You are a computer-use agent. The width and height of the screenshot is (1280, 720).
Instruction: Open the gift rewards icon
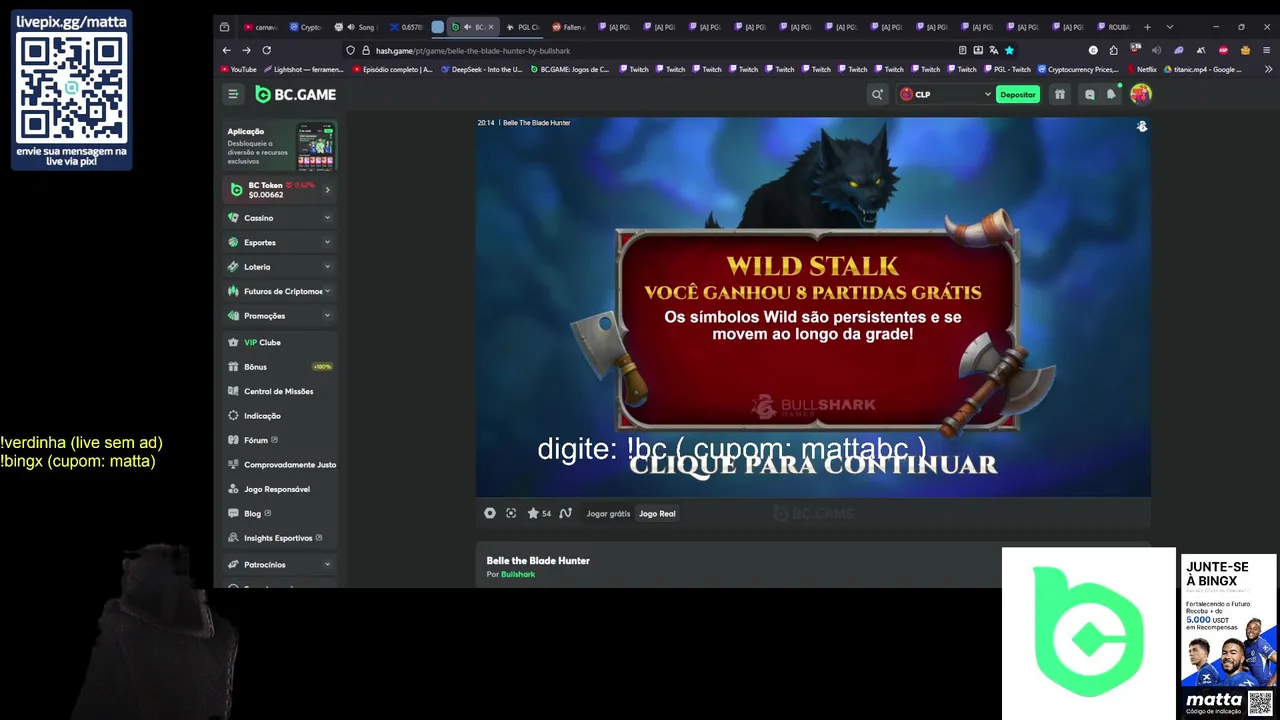point(1060,94)
